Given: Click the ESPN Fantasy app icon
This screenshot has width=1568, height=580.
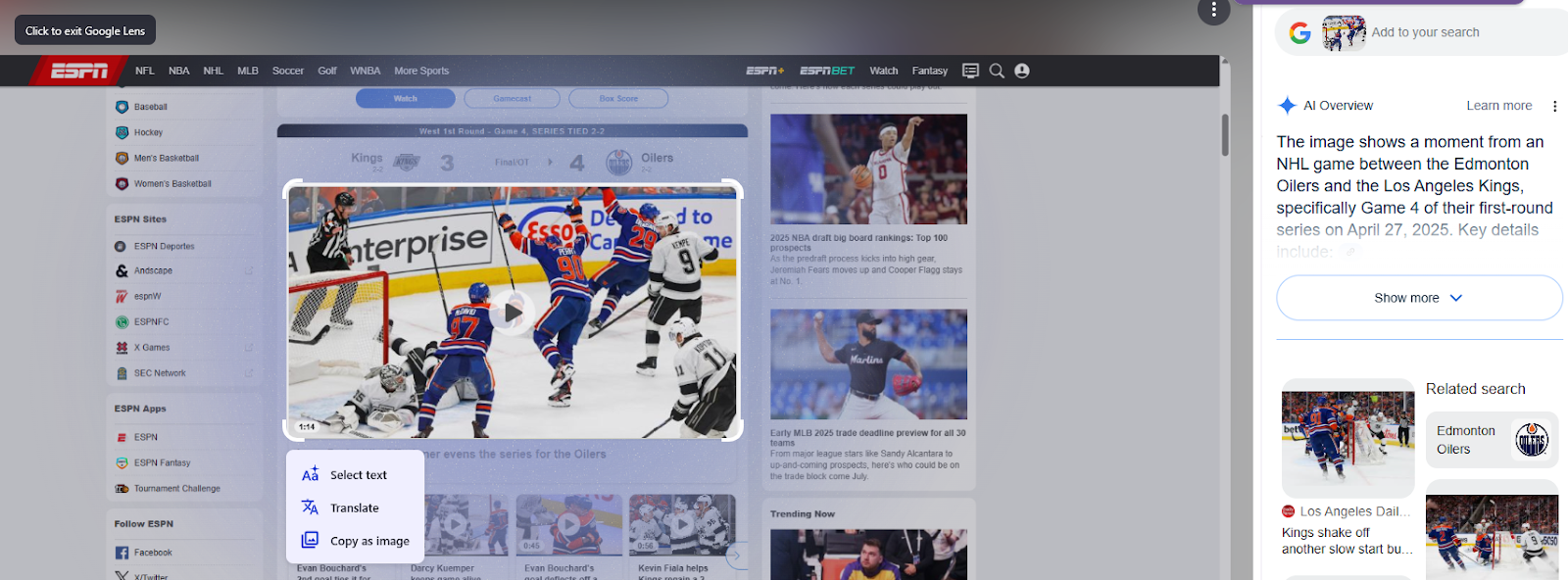Looking at the screenshot, I should click(x=122, y=462).
